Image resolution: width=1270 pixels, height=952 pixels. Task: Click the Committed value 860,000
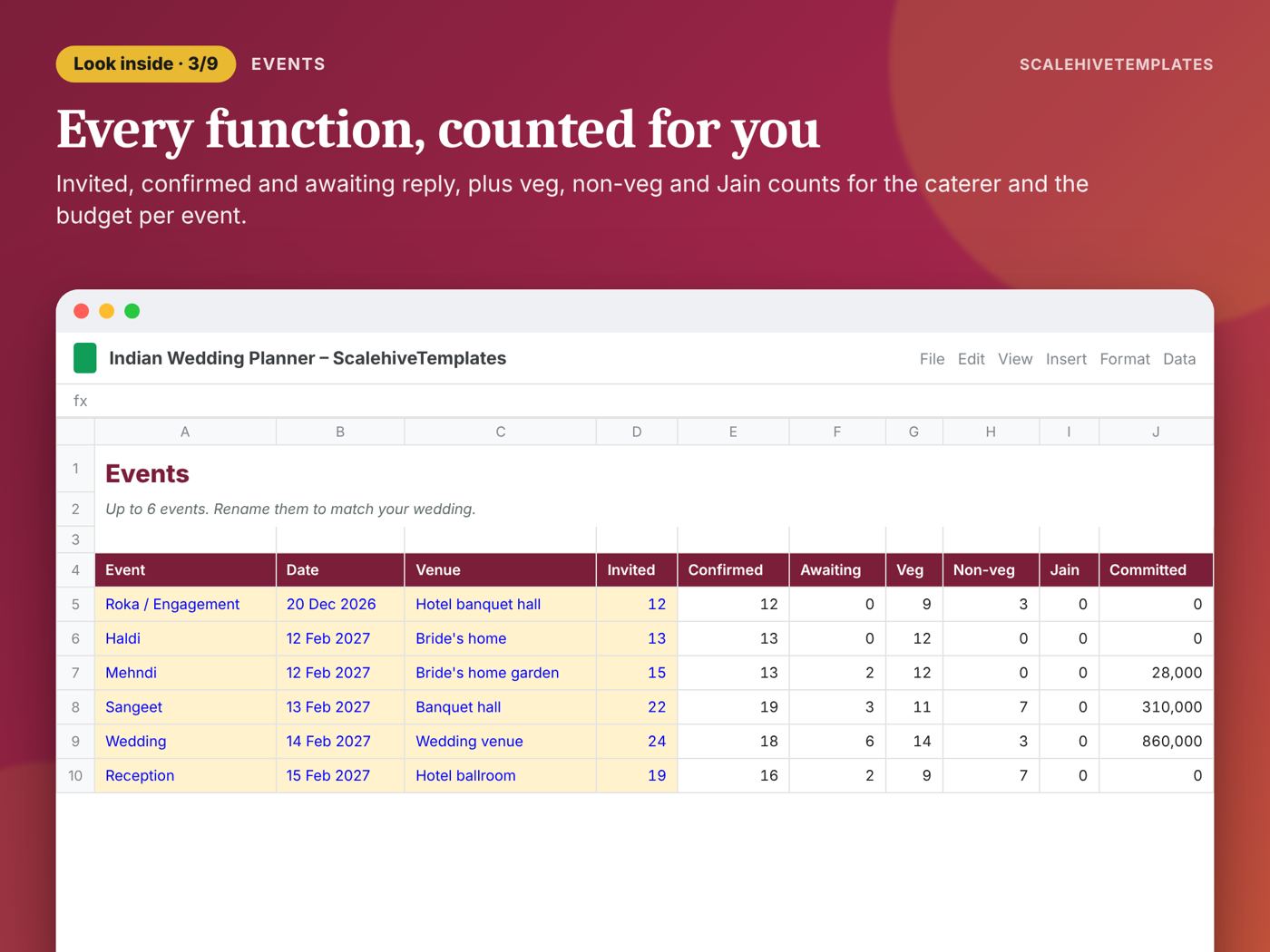coord(1156,742)
